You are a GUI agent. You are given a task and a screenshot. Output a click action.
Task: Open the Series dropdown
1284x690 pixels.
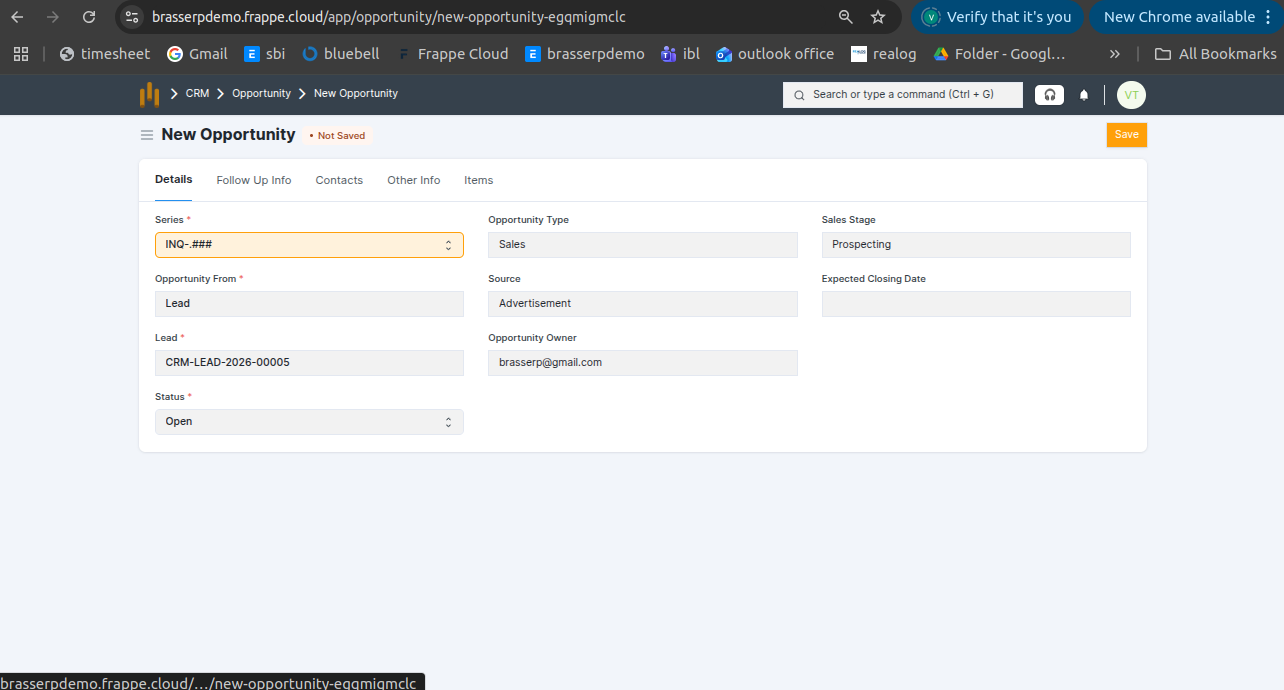pyautogui.click(x=309, y=245)
